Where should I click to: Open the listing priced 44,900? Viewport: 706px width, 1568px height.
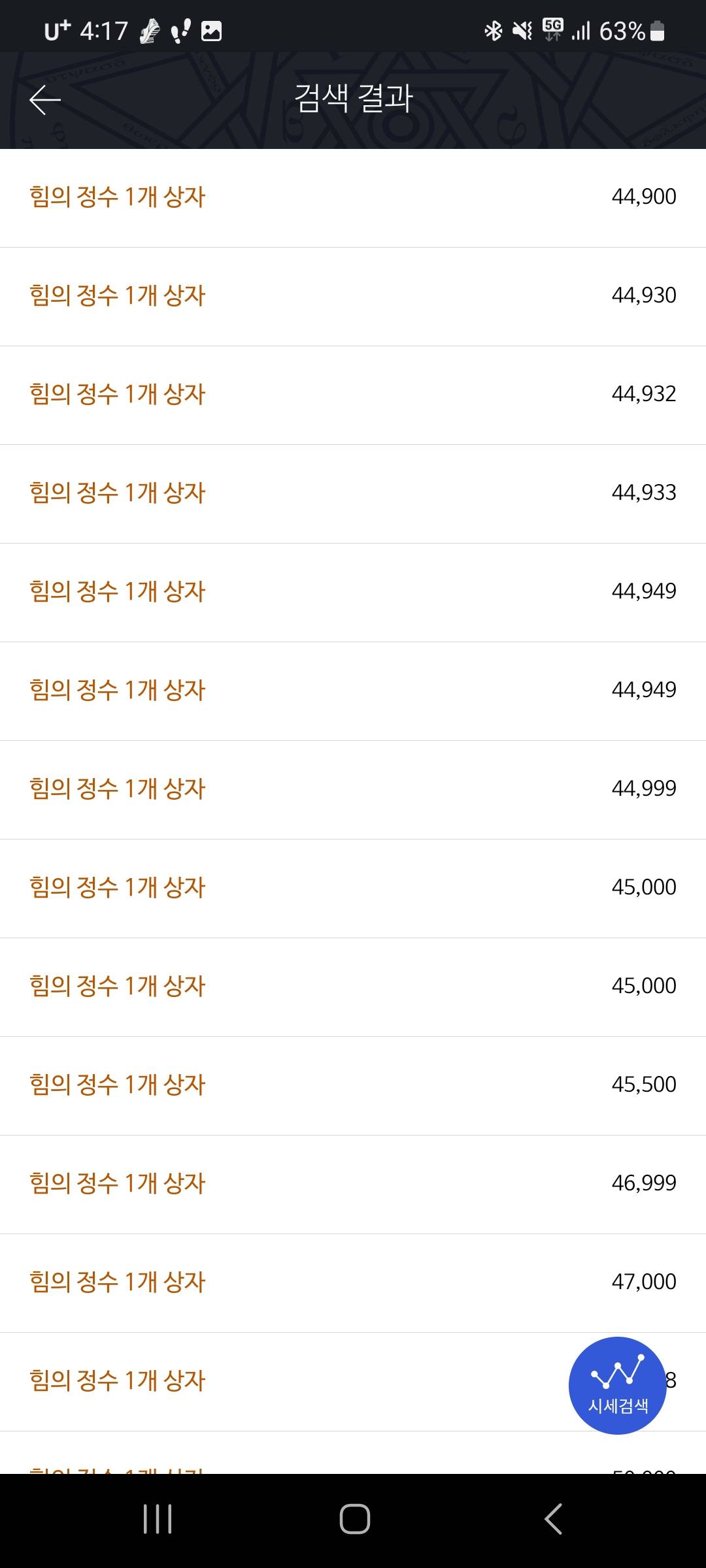tap(353, 197)
